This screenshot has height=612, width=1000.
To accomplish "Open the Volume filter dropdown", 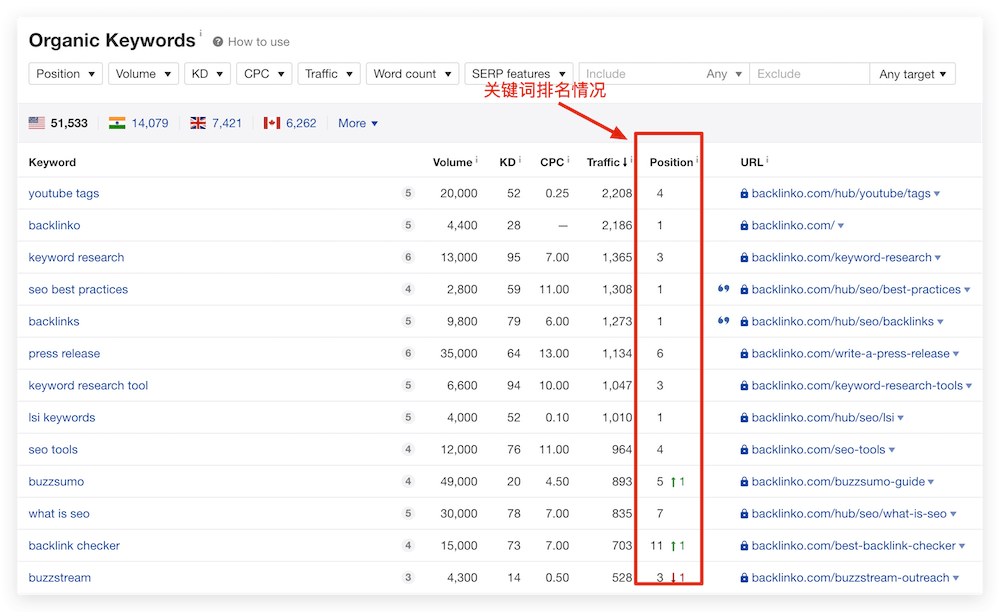I will pos(143,74).
